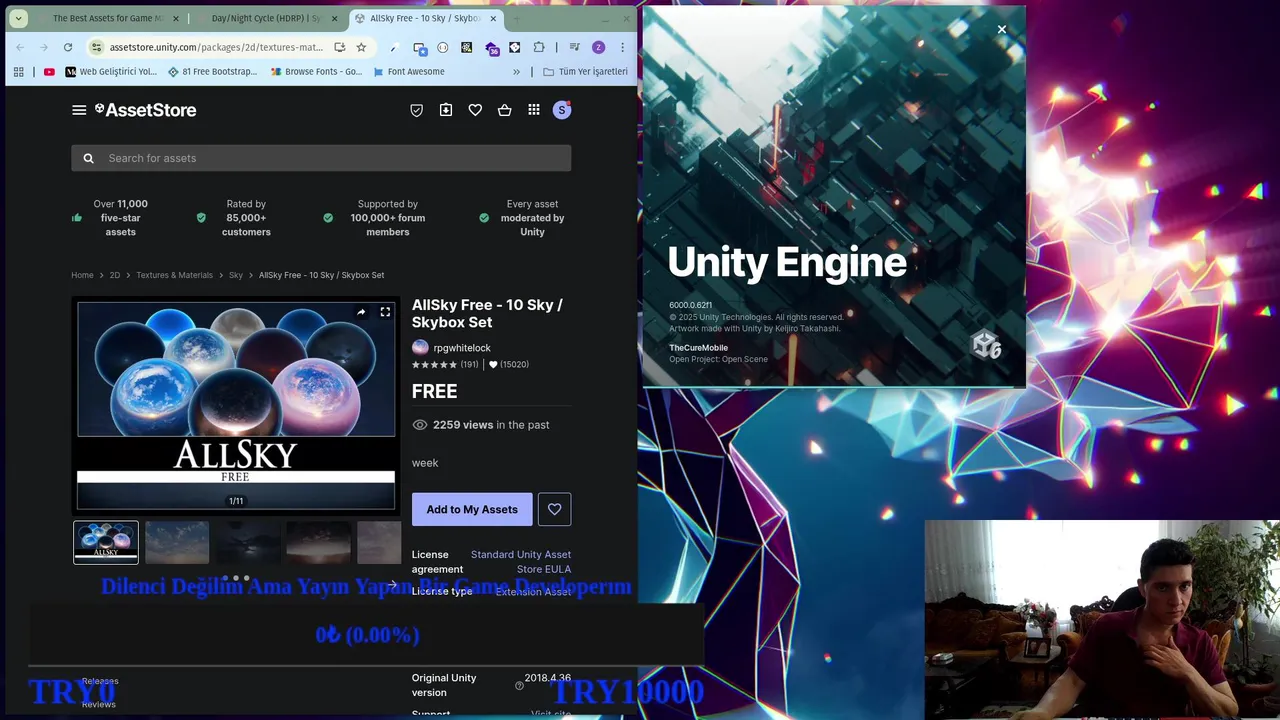This screenshot has width=1280, height=720.
Task: Open the tab search dropdown arrow
Action: 18,18
